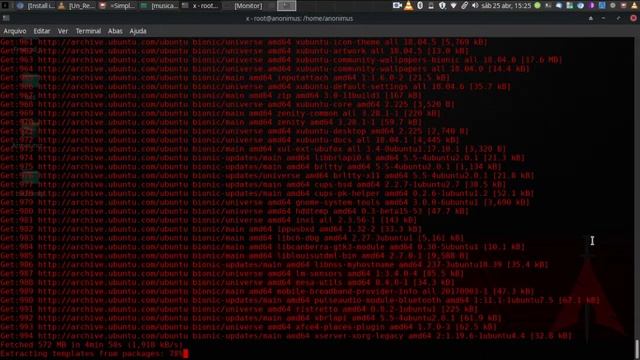This screenshot has height=360, width=640.
Task: Open the Arquivo menu
Action: [x=15, y=31]
